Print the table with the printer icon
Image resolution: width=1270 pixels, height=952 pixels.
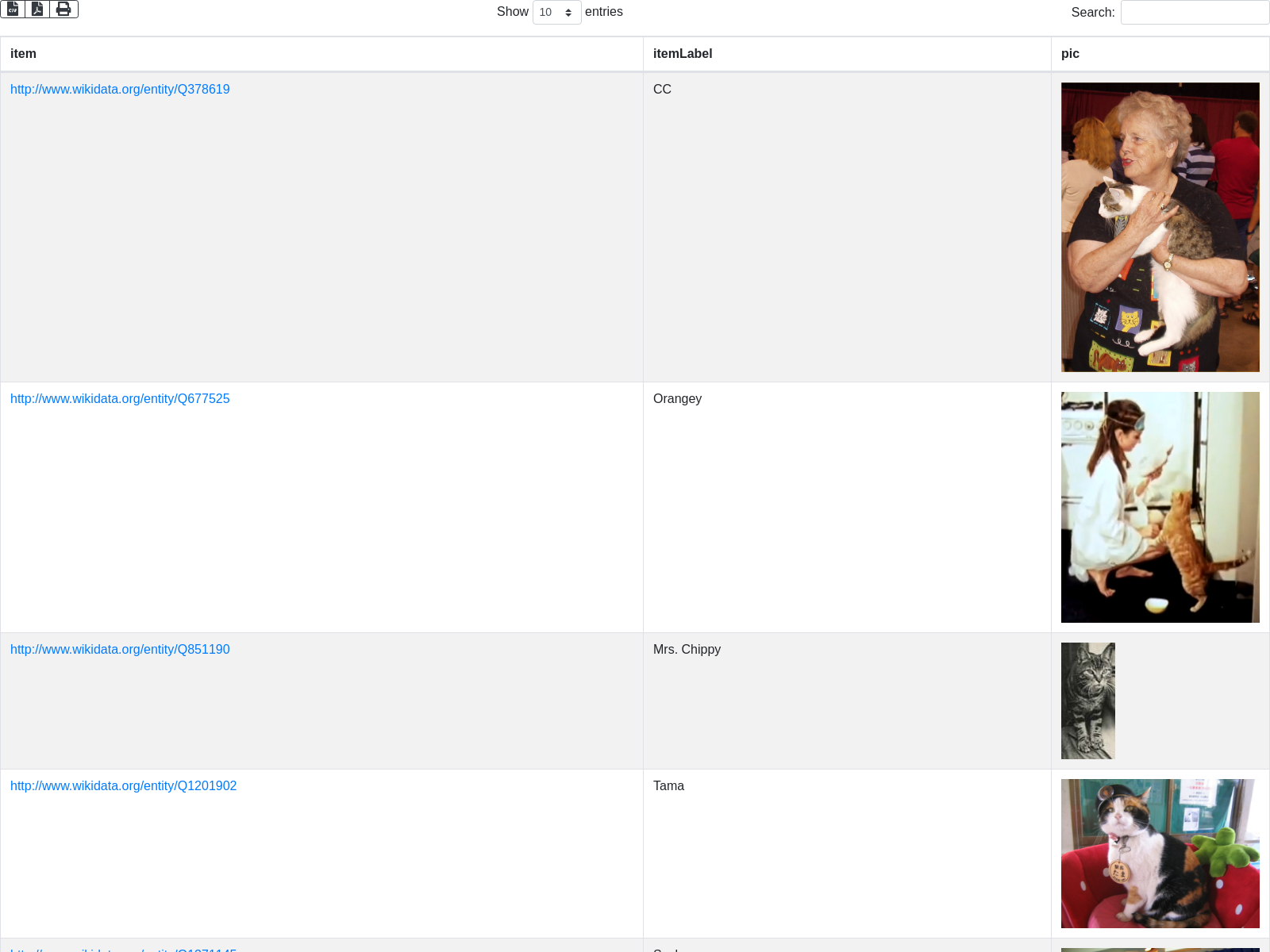(63, 9)
